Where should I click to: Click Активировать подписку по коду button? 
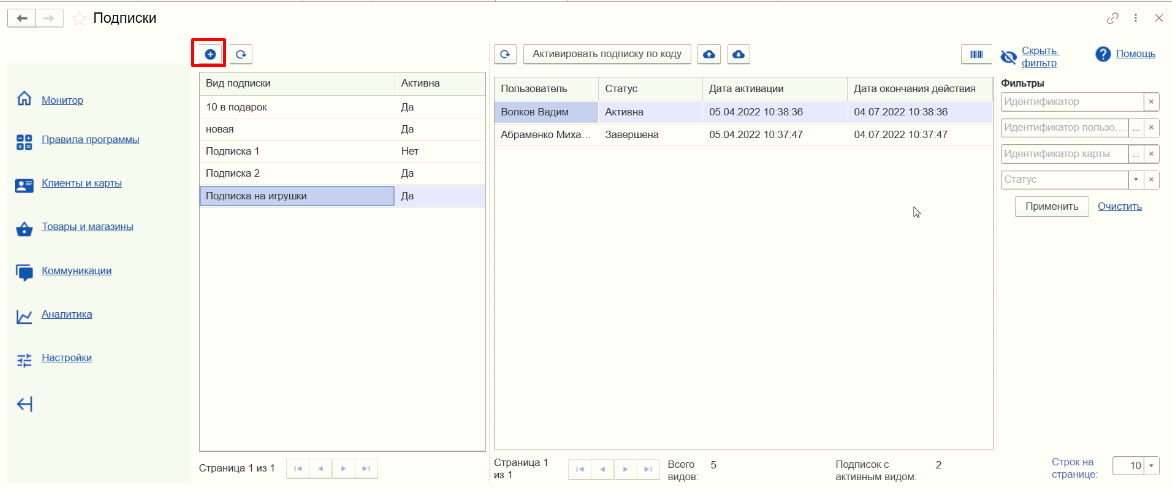click(606, 54)
